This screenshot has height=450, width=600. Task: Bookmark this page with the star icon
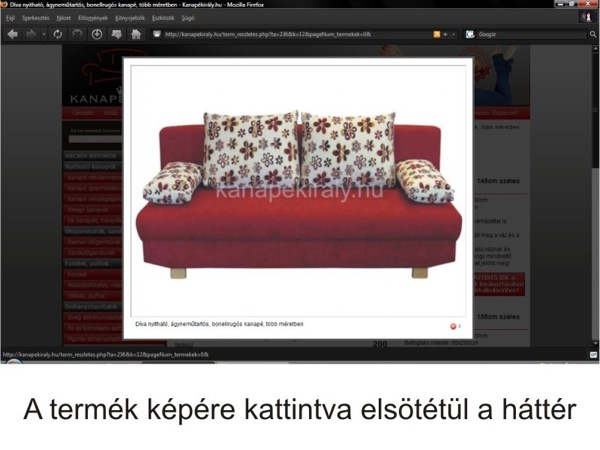(x=445, y=34)
